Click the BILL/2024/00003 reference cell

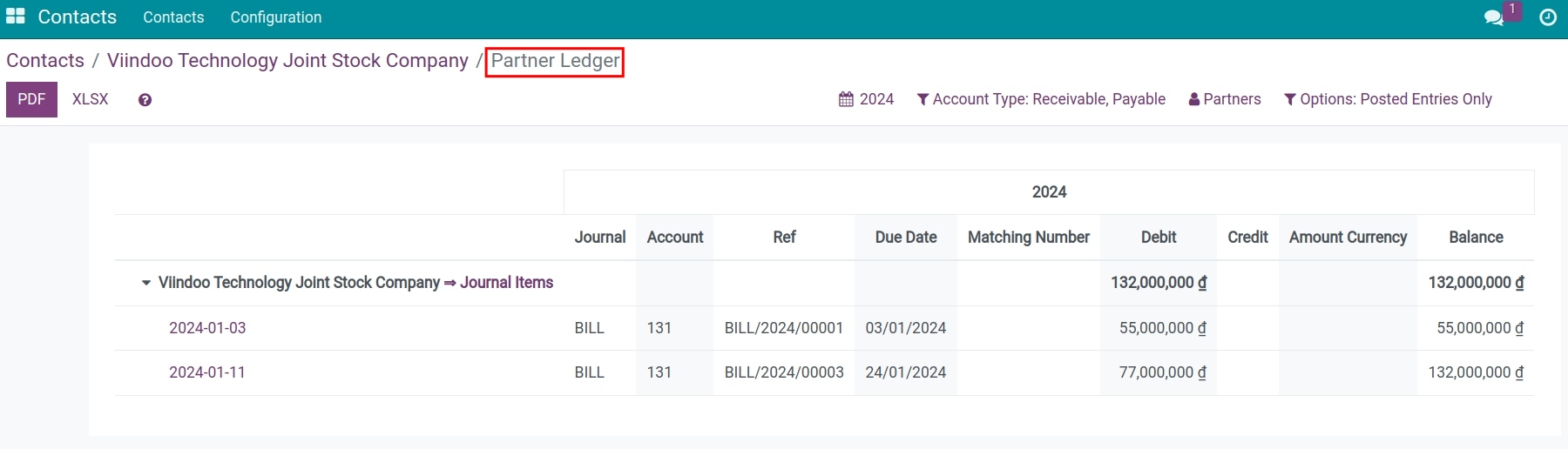783,372
